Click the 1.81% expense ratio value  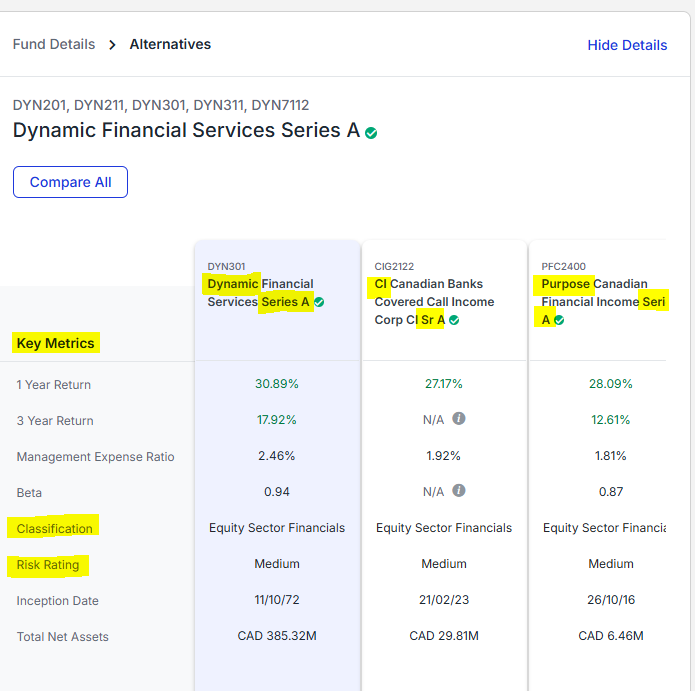(611, 456)
